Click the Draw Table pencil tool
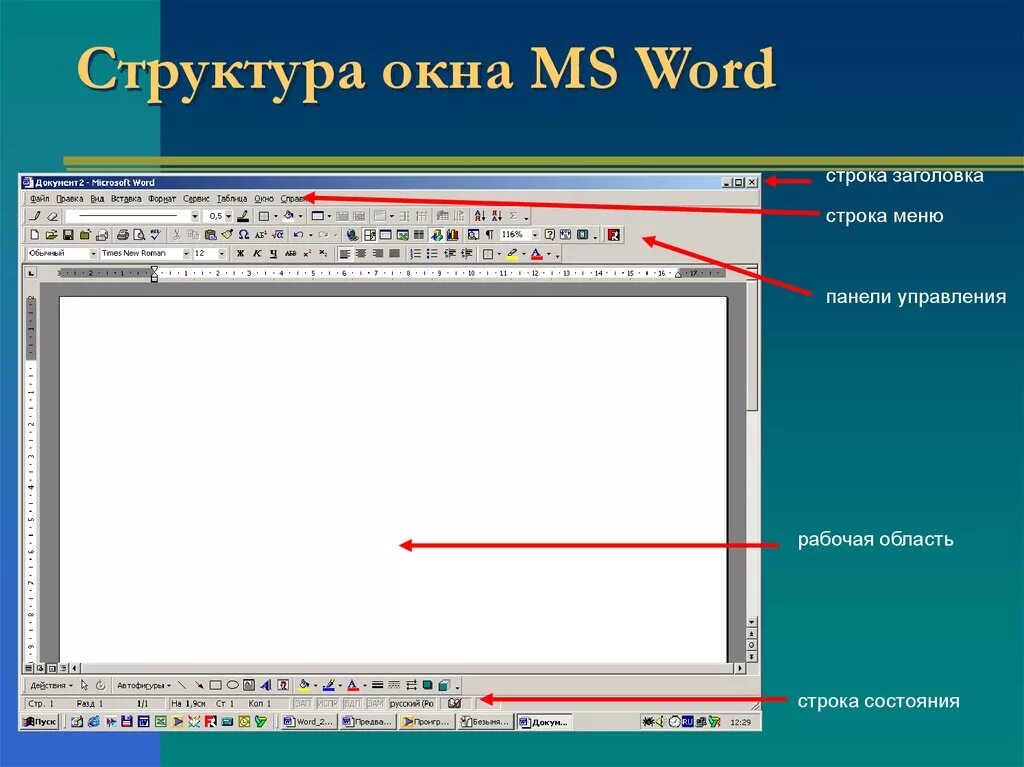1024x767 pixels. pos(36,216)
